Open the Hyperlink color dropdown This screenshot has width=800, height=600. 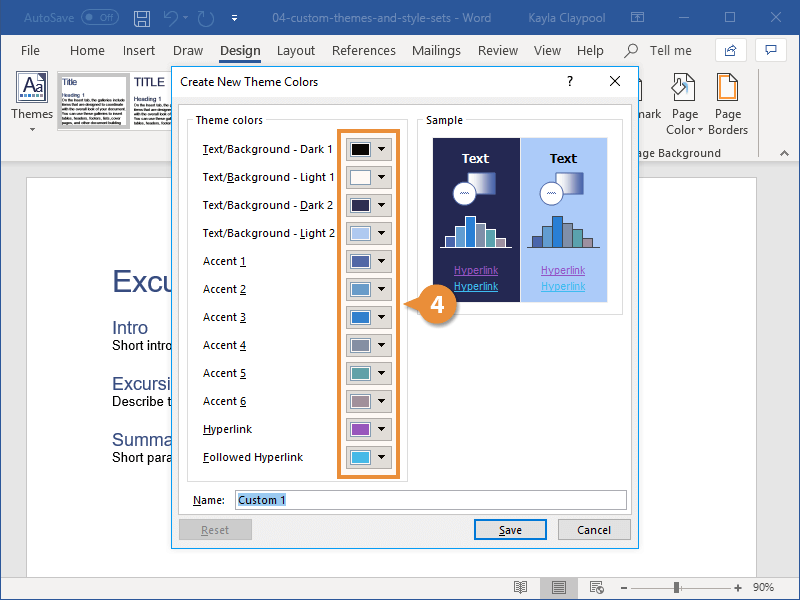382,429
